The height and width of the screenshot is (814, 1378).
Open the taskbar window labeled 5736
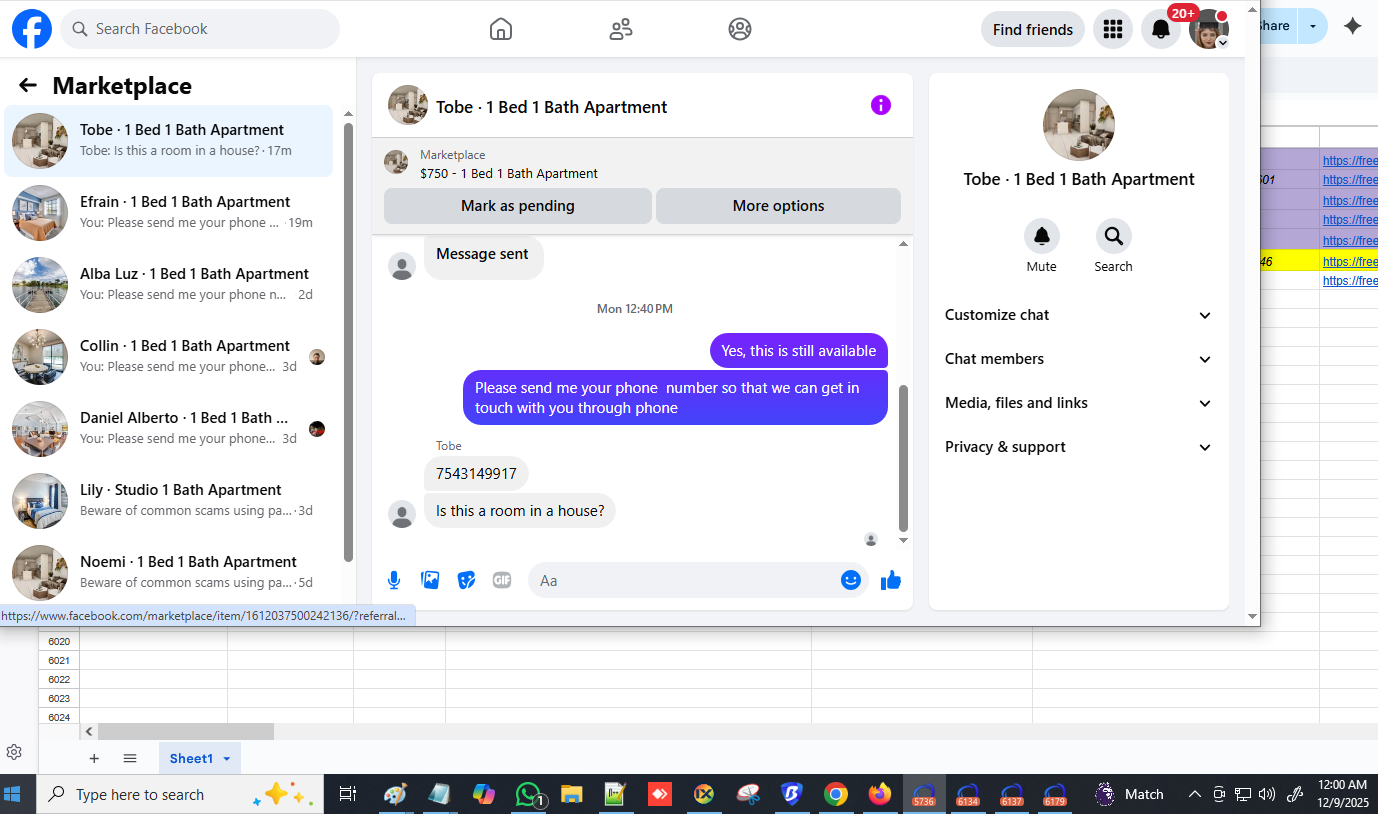coord(924,794)
